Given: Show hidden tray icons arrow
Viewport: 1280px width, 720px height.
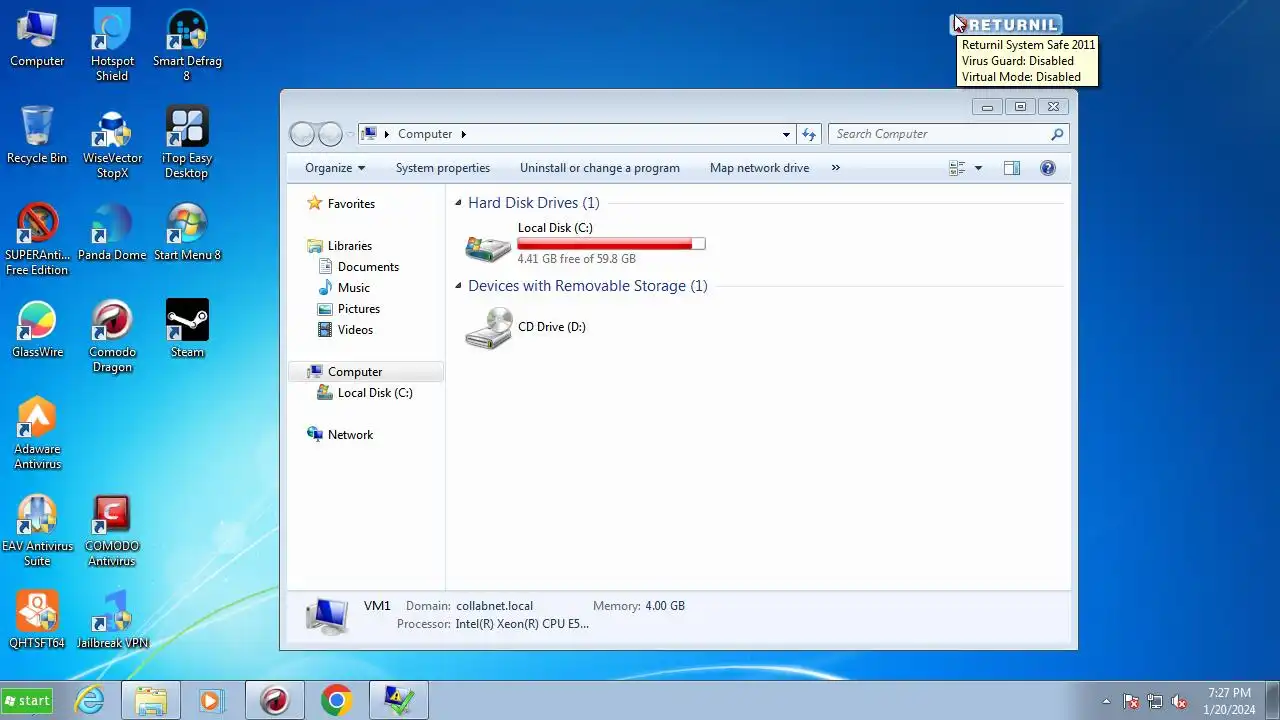Looking at the screenshot, I should (1106, 701).
